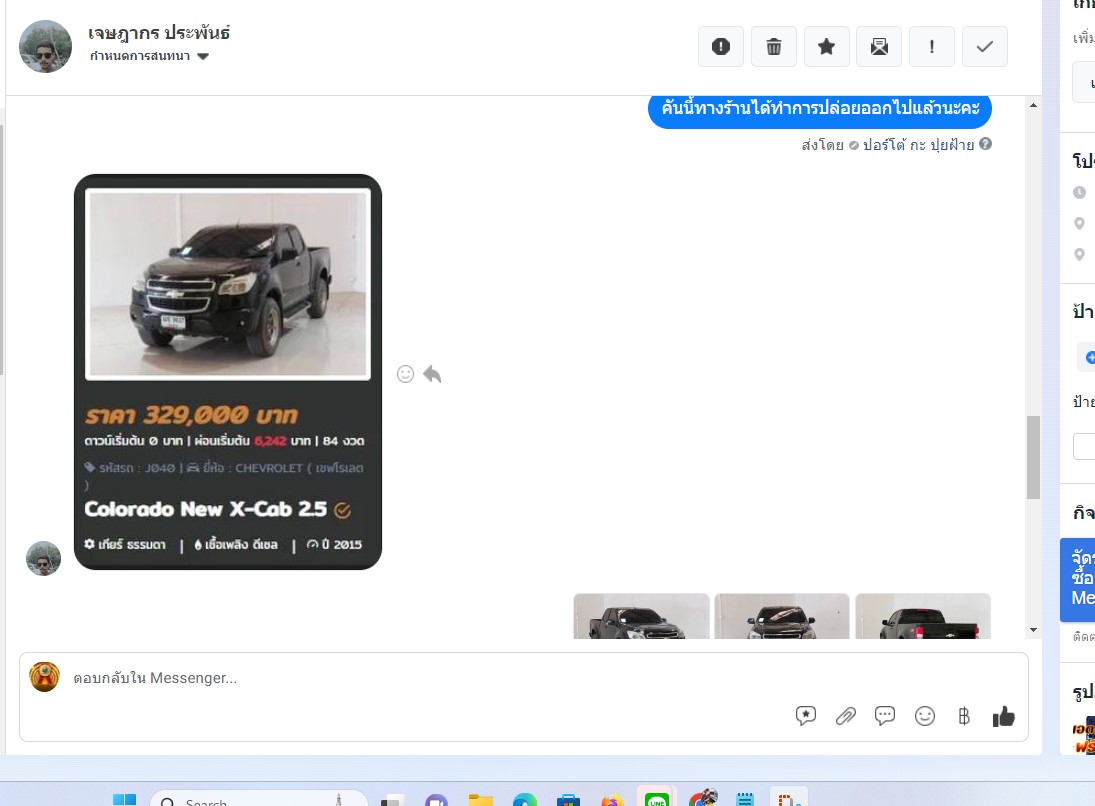Click the Baht payment request icon

coord(964,716)
